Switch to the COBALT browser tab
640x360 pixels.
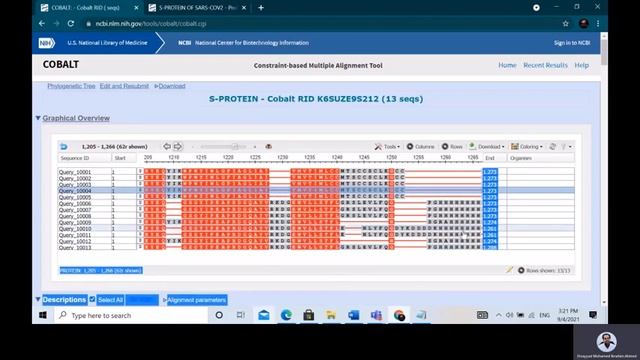click(x=88, y=7)
